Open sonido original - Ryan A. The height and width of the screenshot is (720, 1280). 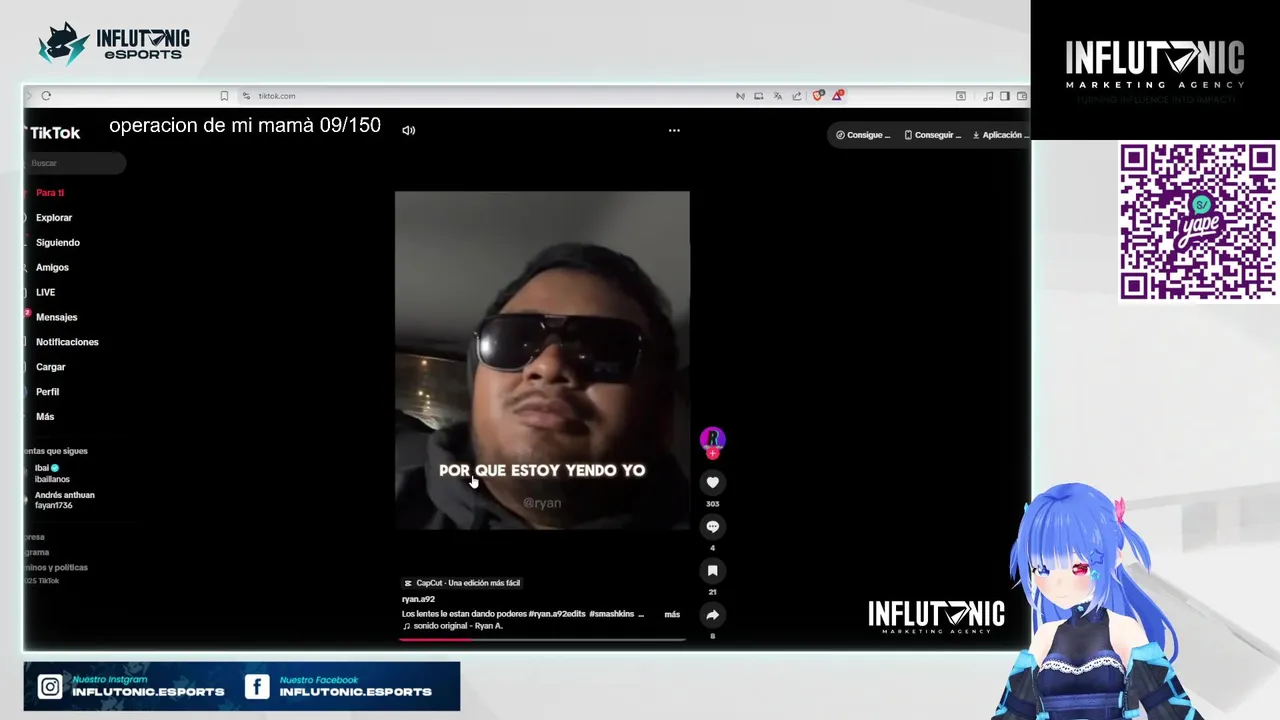pyautogui.click(x=453, y=626)
